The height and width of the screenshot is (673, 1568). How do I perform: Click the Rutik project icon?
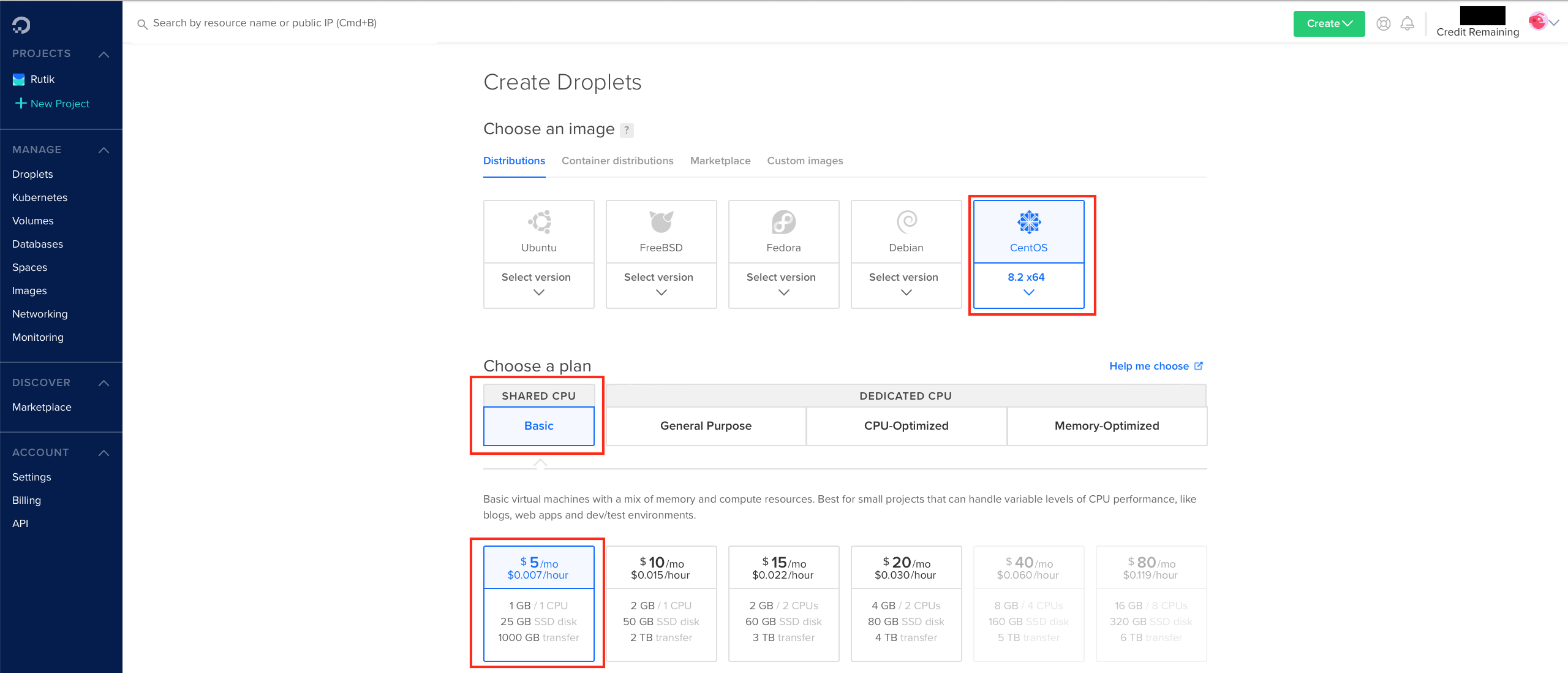click(19, 80)
